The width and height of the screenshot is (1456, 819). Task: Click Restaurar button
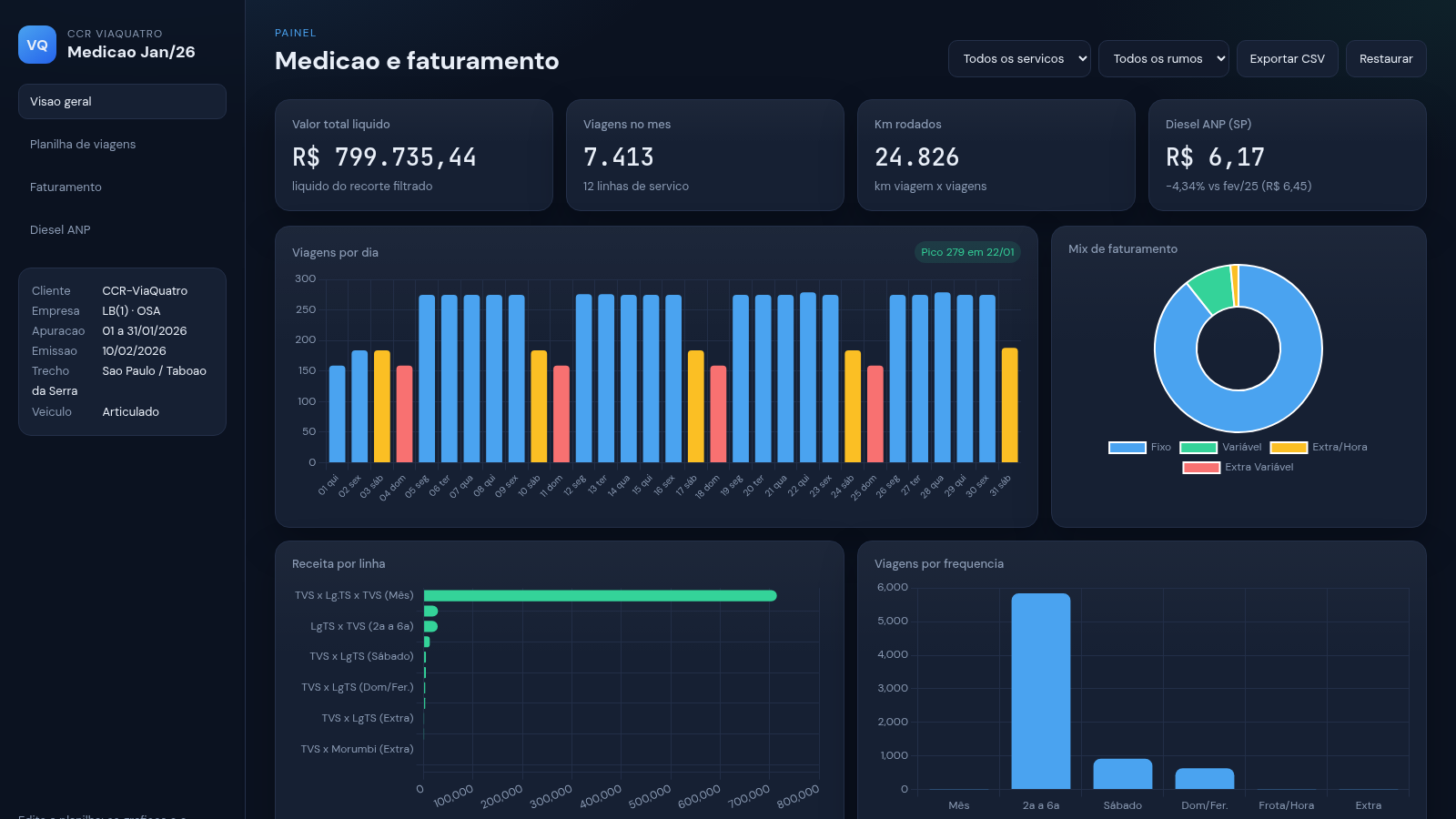(1386, 58)
